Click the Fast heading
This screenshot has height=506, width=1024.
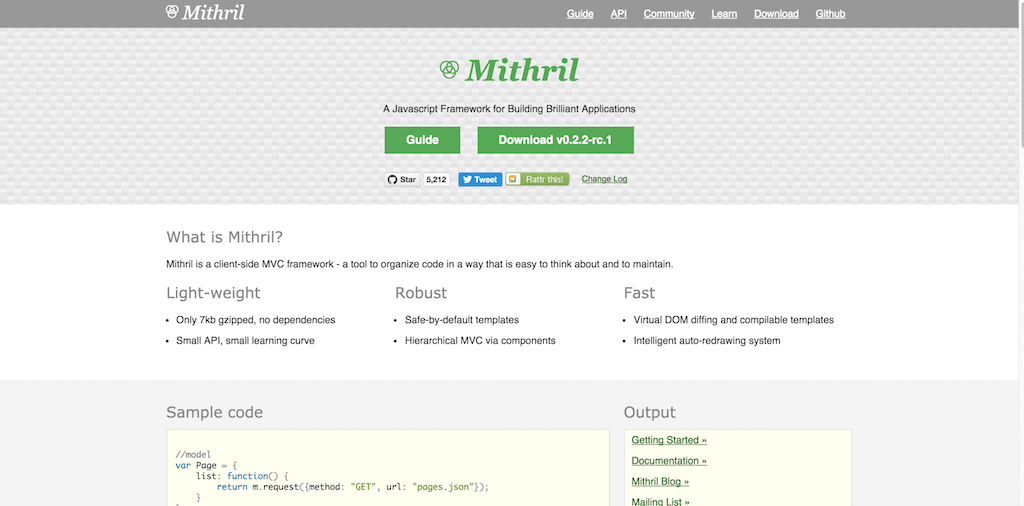point(639,293)
